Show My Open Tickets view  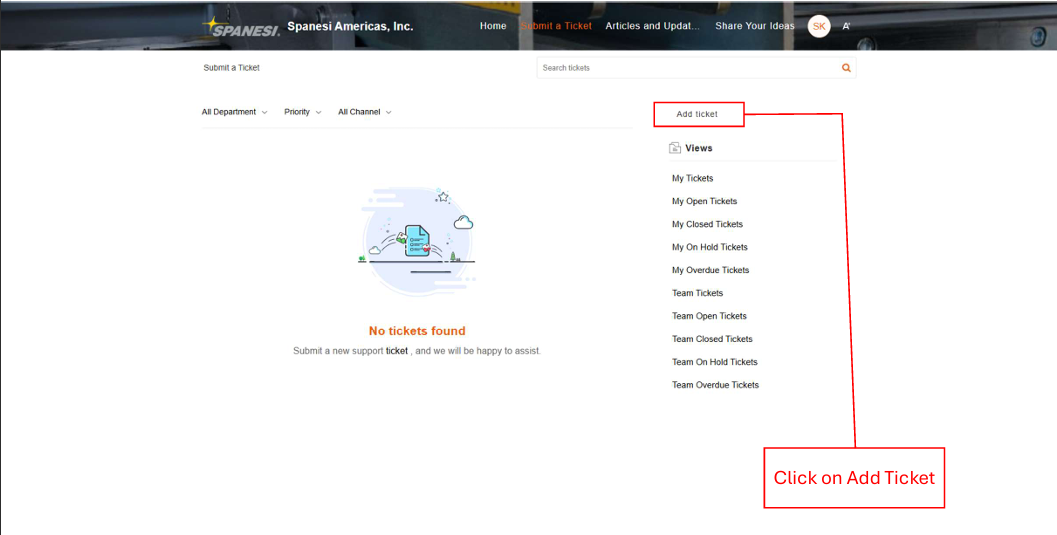pos(704,201)
